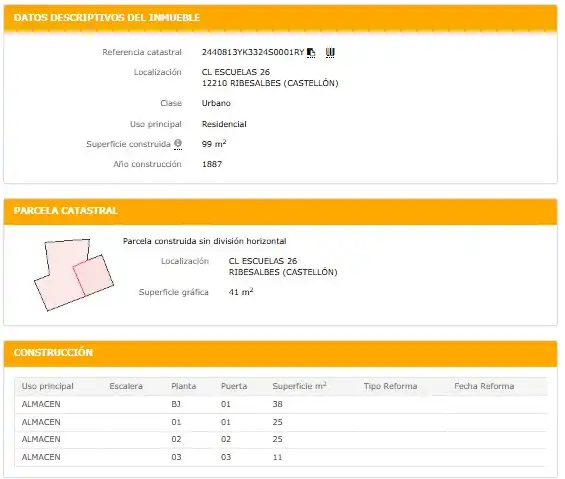Click the parcel location RIBESALBES (CASTELLÓN)
This screenshot has width=565, height=479.
[x=283, y=272]
